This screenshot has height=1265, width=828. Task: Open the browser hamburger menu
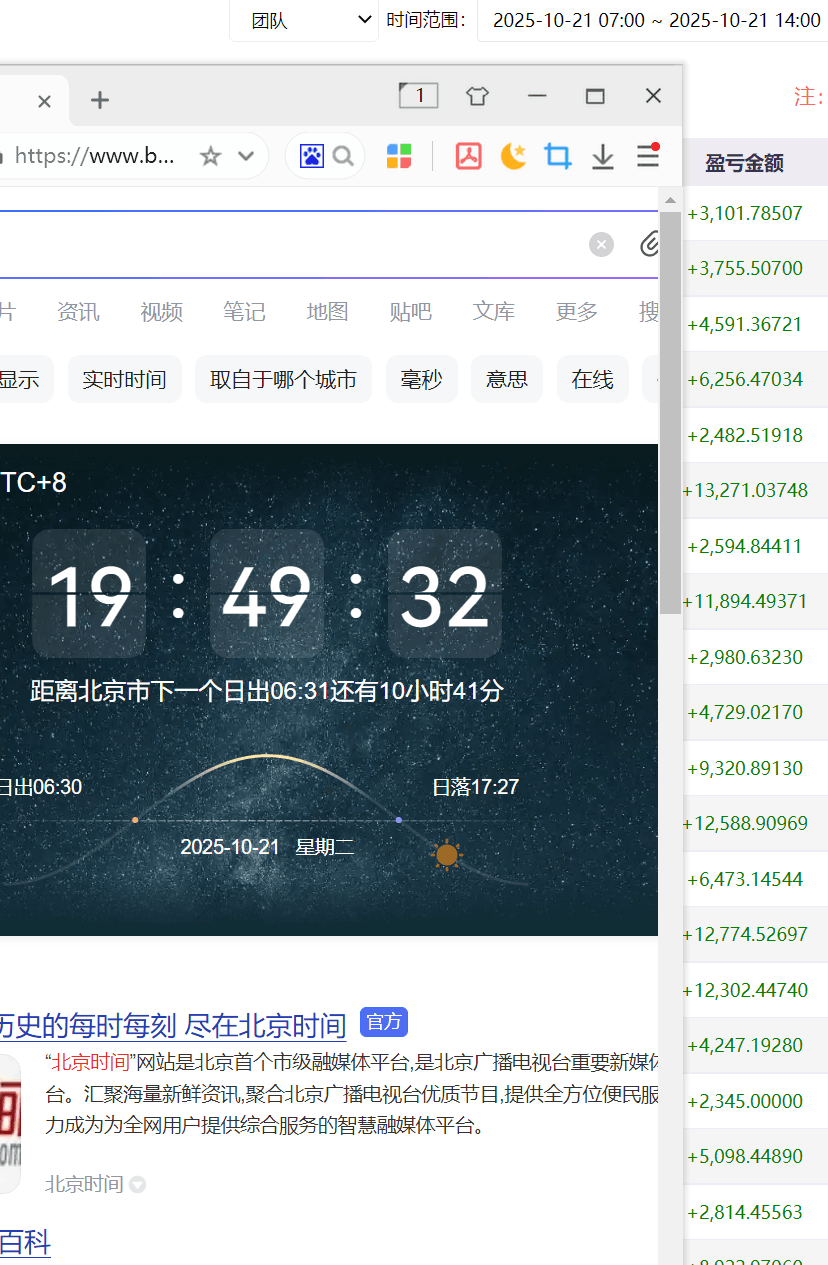[647, 156]
